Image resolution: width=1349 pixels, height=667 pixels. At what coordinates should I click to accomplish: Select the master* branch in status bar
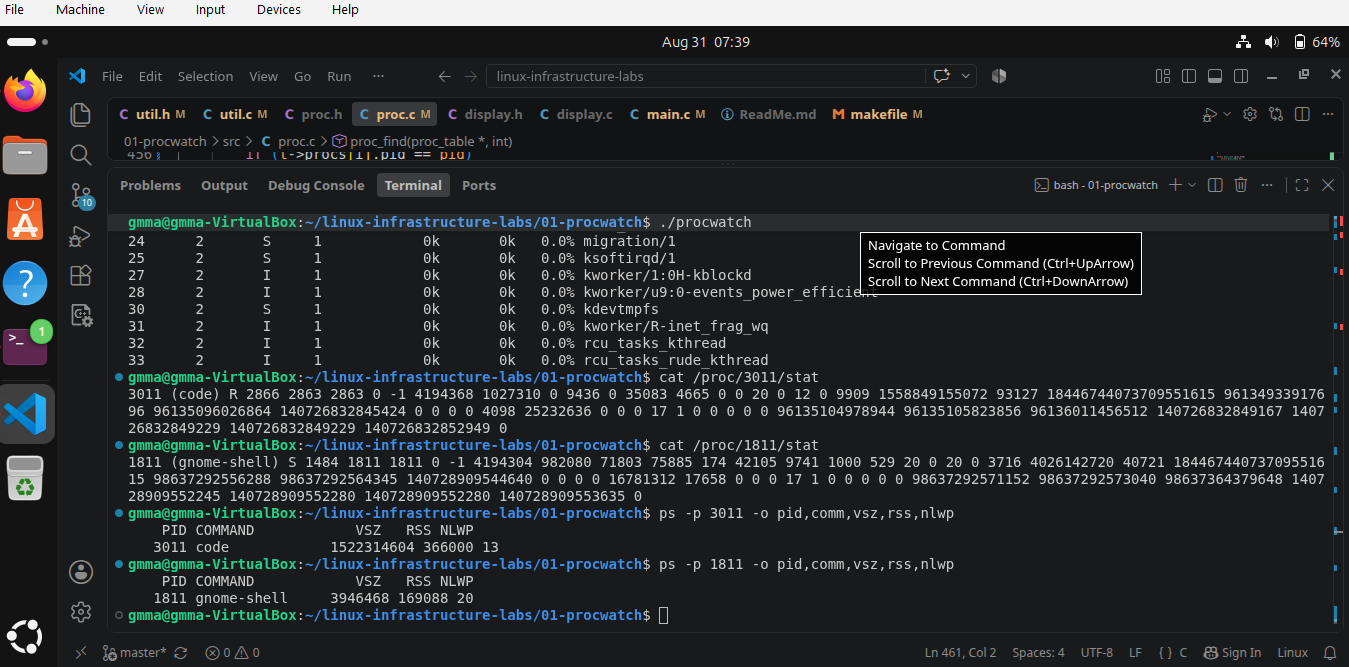(135, 653)
